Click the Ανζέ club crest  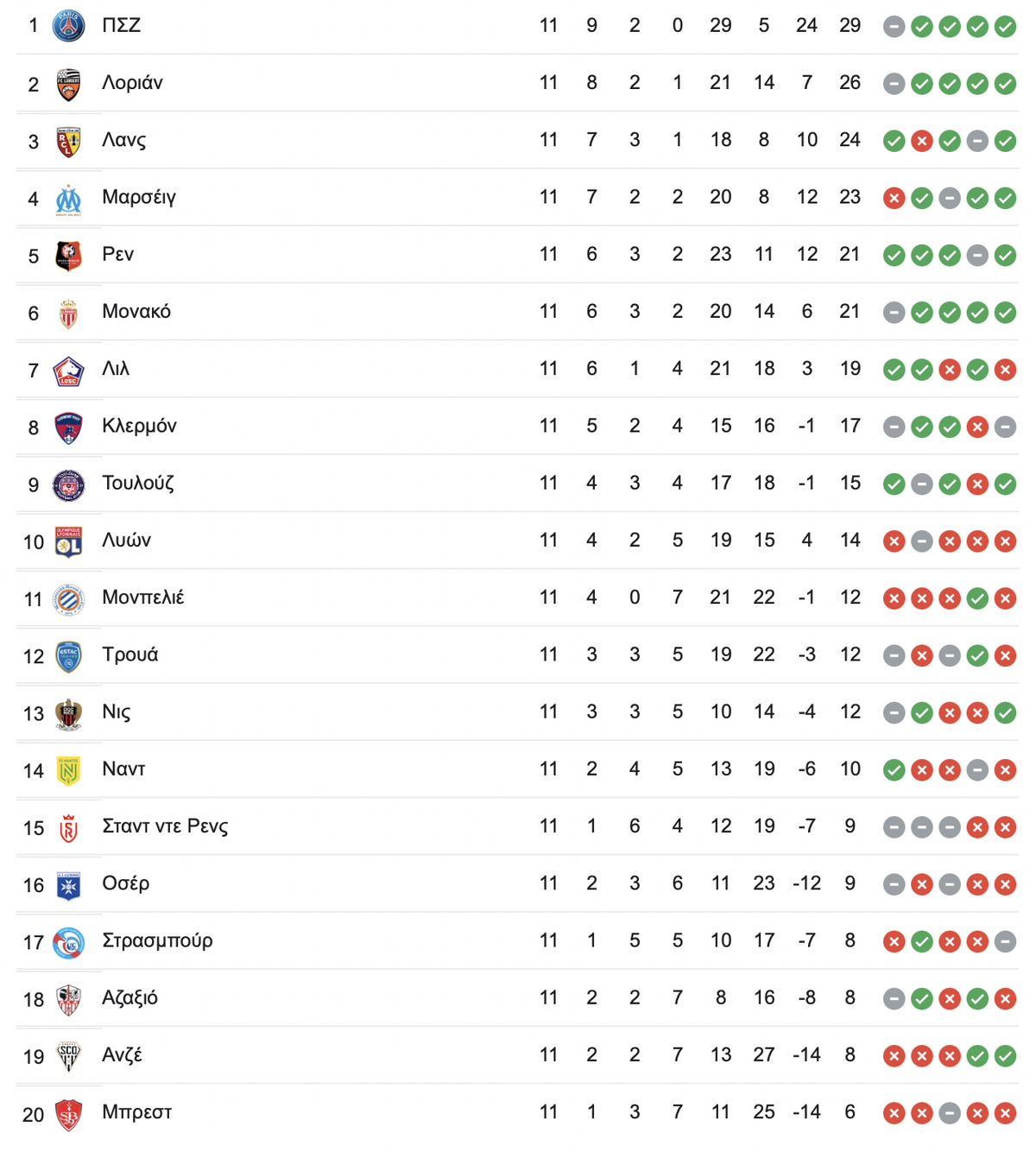point(68,1056)
